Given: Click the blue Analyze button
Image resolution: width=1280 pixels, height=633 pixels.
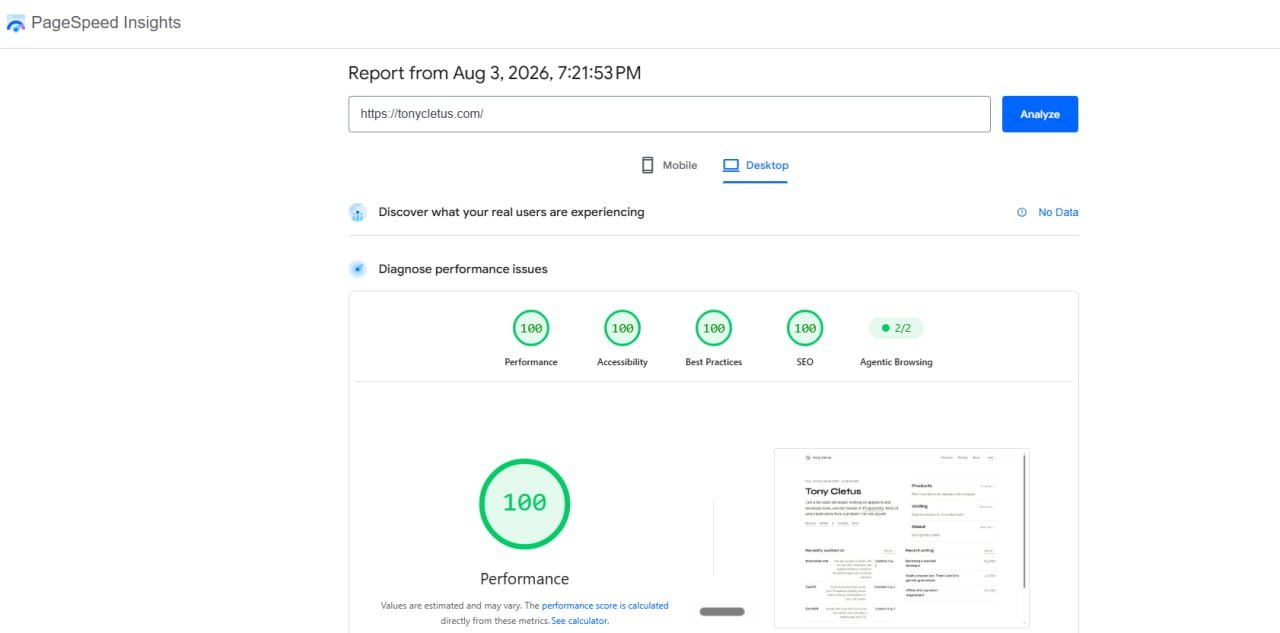Looking at the screenshot, I should [x=1040, y=114].
